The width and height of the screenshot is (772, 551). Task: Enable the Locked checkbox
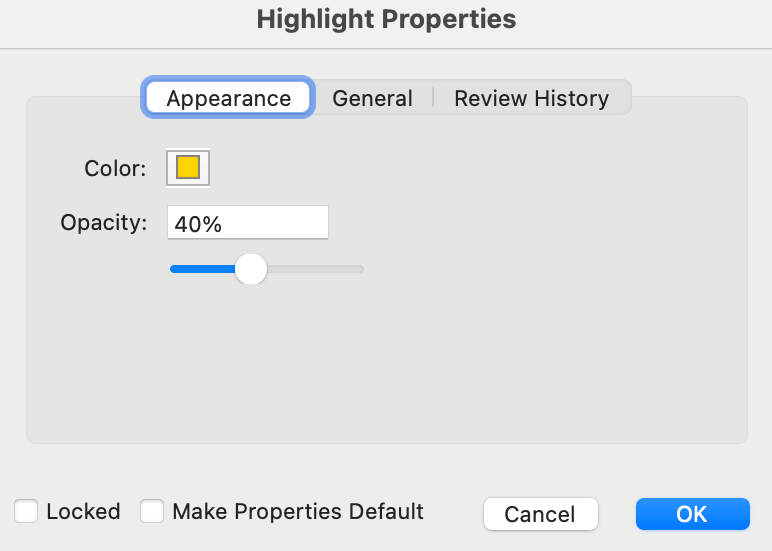click(x=27, y=512)
